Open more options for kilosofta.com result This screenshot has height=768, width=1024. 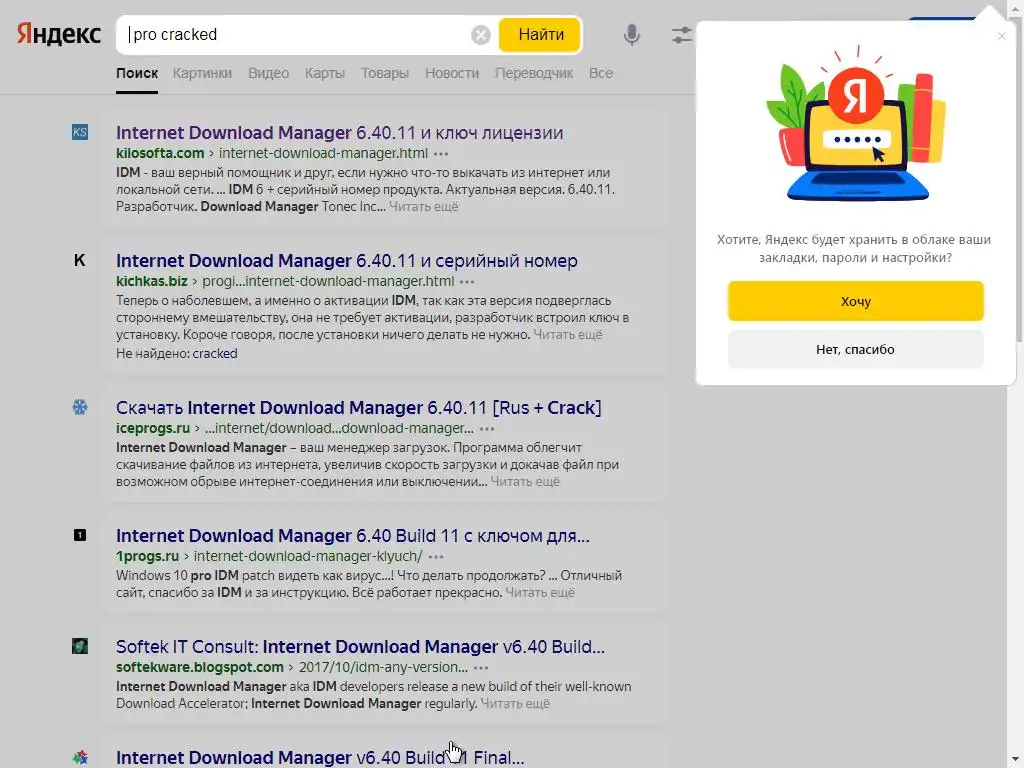coord(441,154)
